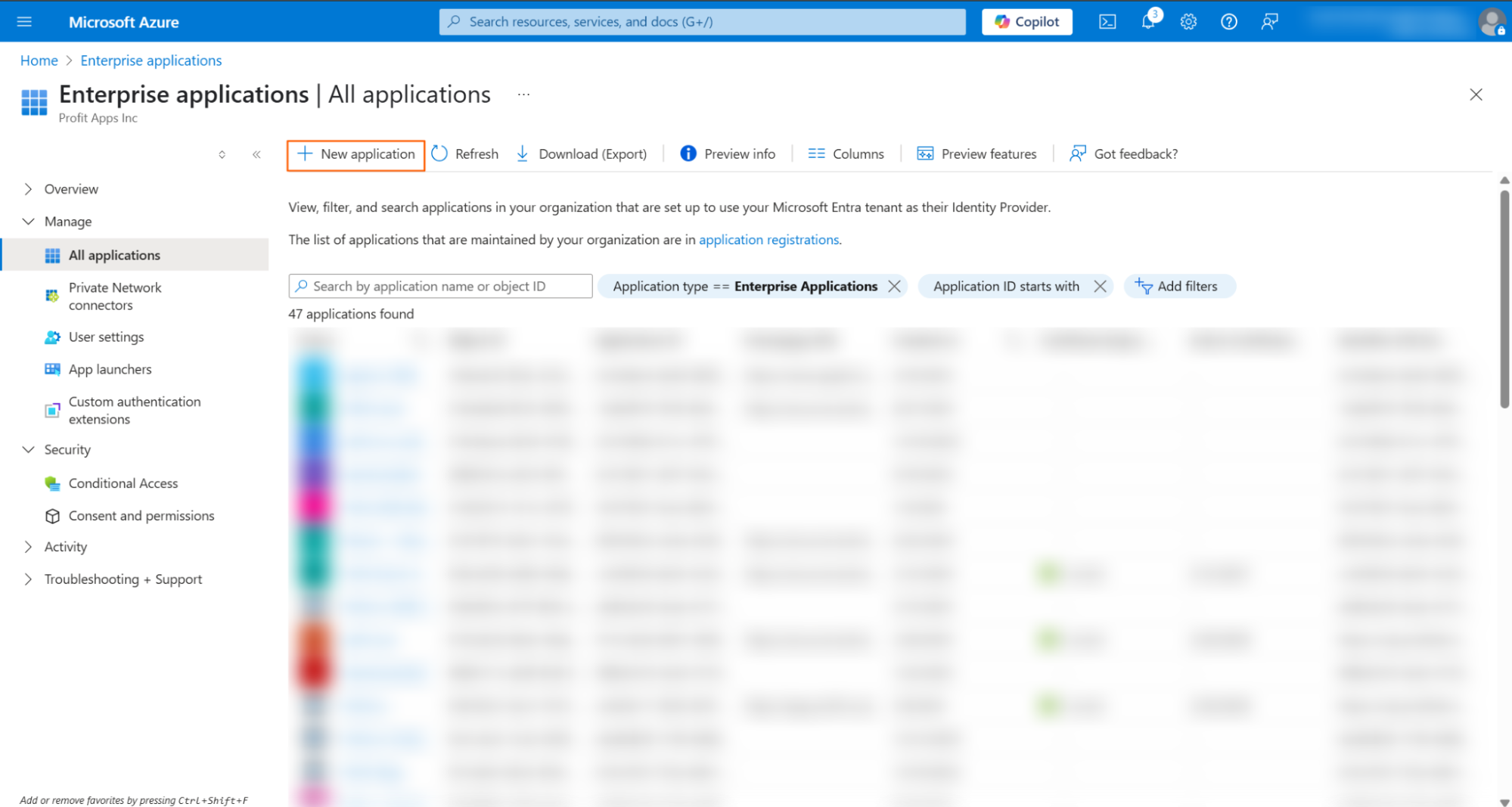Focus the application name search field
1512x807 pixels.
tap(440, 286)
